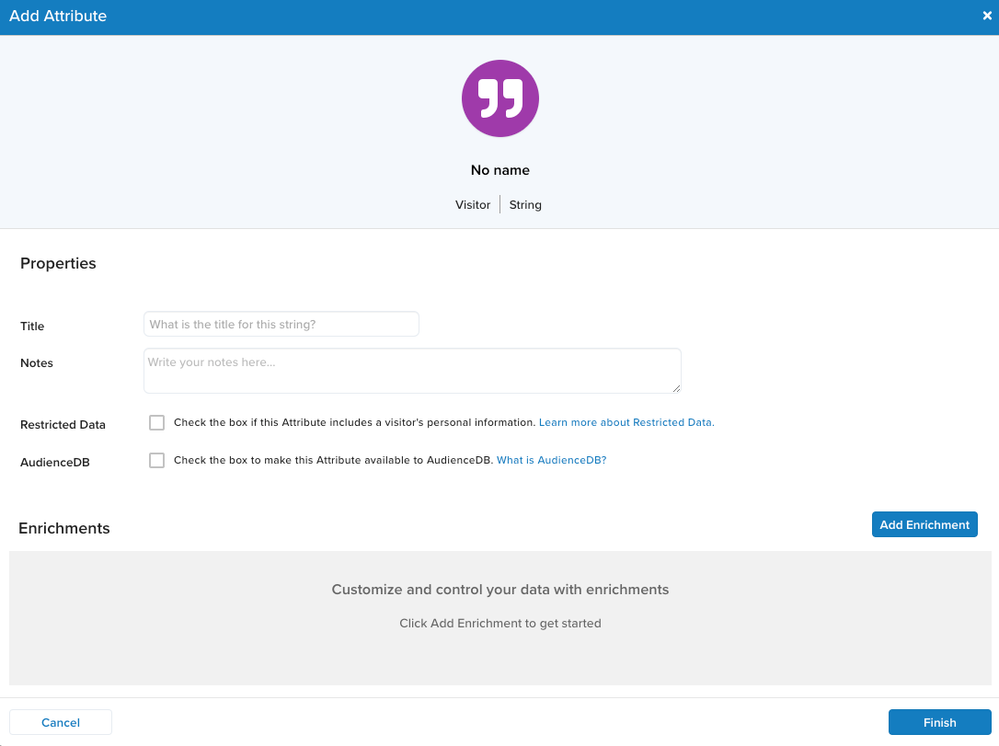
Task: Click the notes box resize handle
Action: click(676, 388)
